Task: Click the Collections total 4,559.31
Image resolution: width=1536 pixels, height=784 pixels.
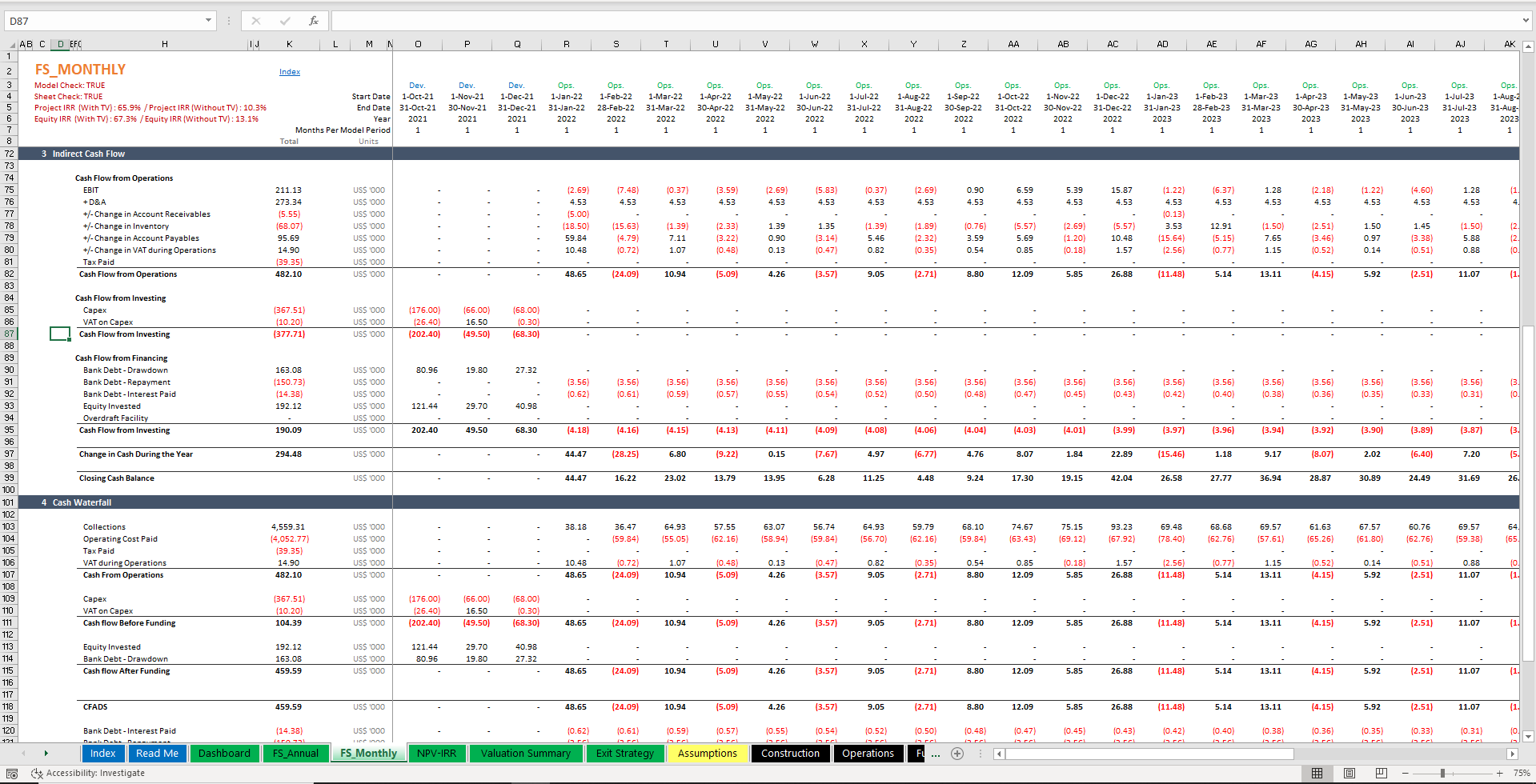Action: click(x=288, y=527)
